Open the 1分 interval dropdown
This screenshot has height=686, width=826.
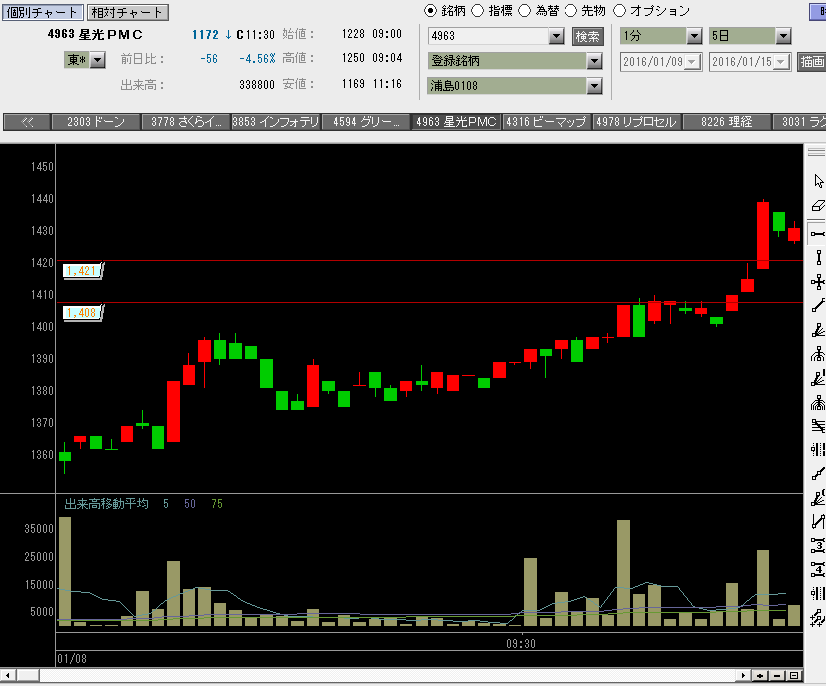pos(694,36)
